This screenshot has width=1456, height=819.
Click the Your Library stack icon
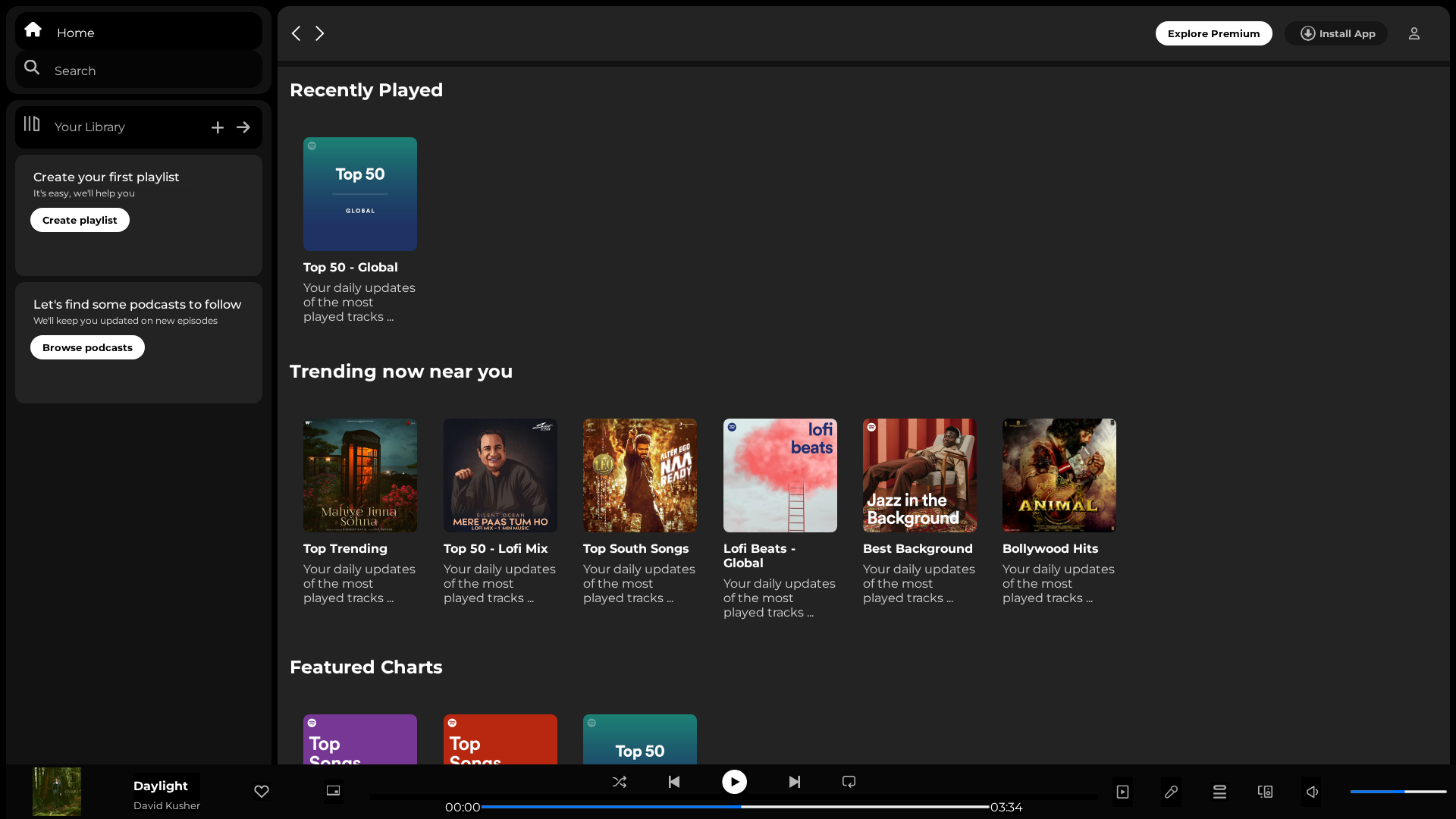click(x=32, y=124)
